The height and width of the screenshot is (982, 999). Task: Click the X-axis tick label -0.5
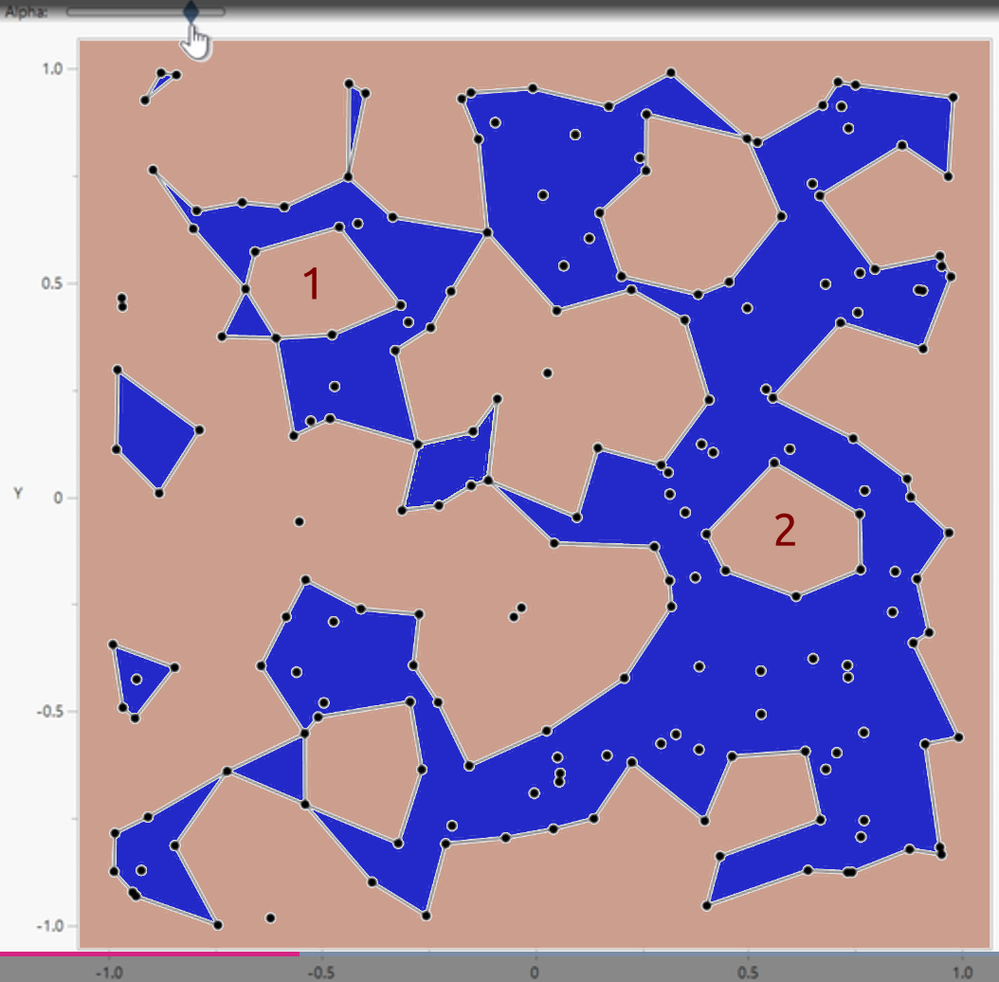pos(321,973)
